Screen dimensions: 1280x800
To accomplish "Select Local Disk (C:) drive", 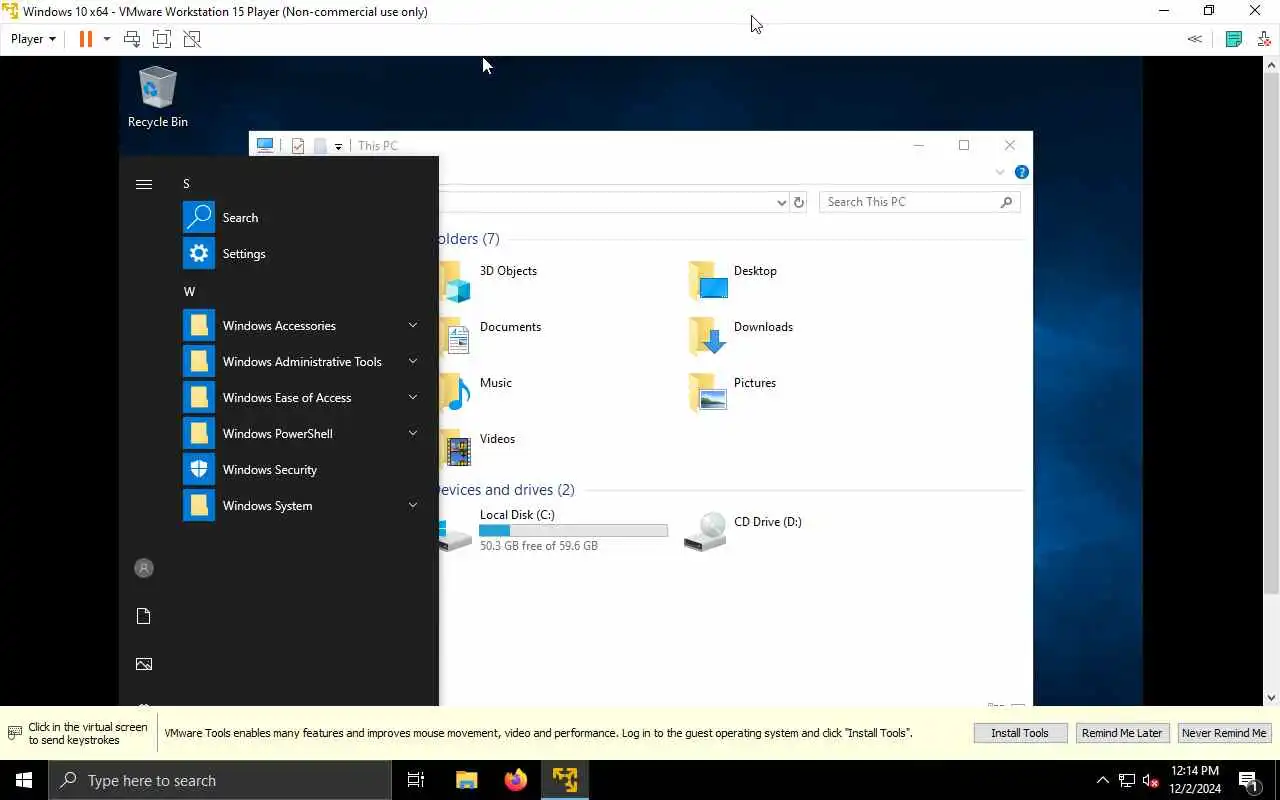I will coord(554,530).
